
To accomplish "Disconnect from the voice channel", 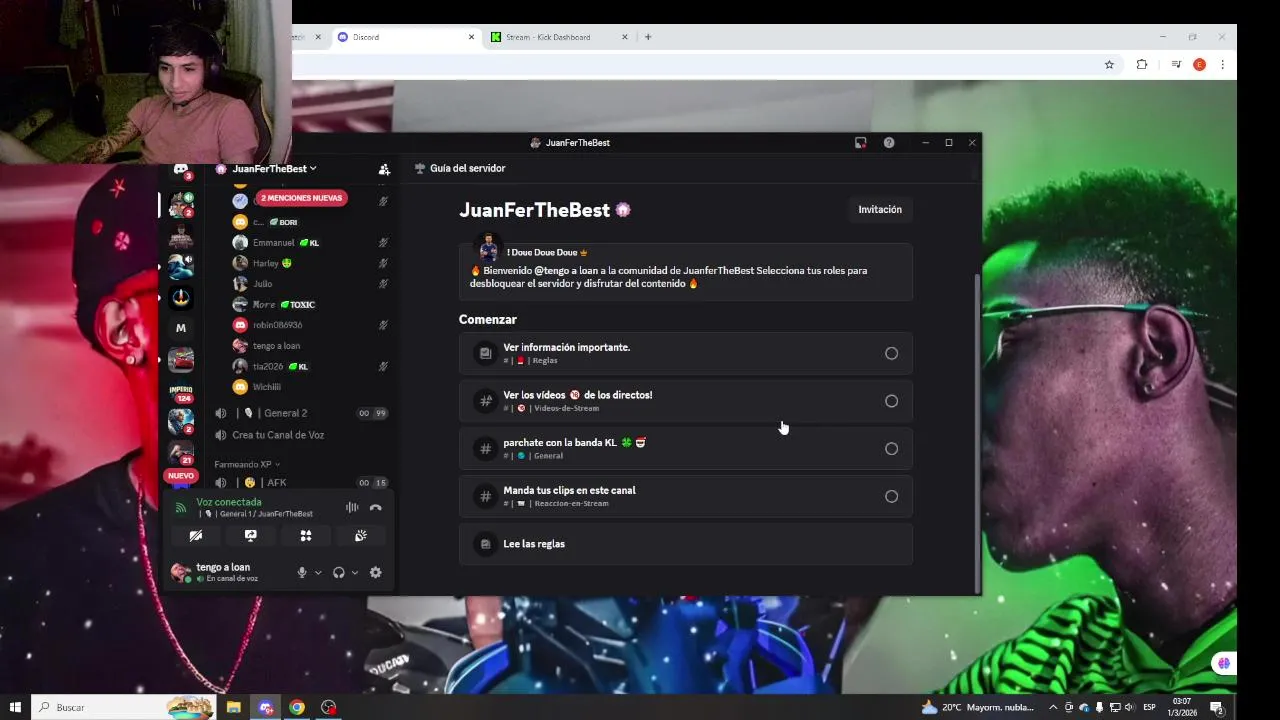I will click(375, 508).
